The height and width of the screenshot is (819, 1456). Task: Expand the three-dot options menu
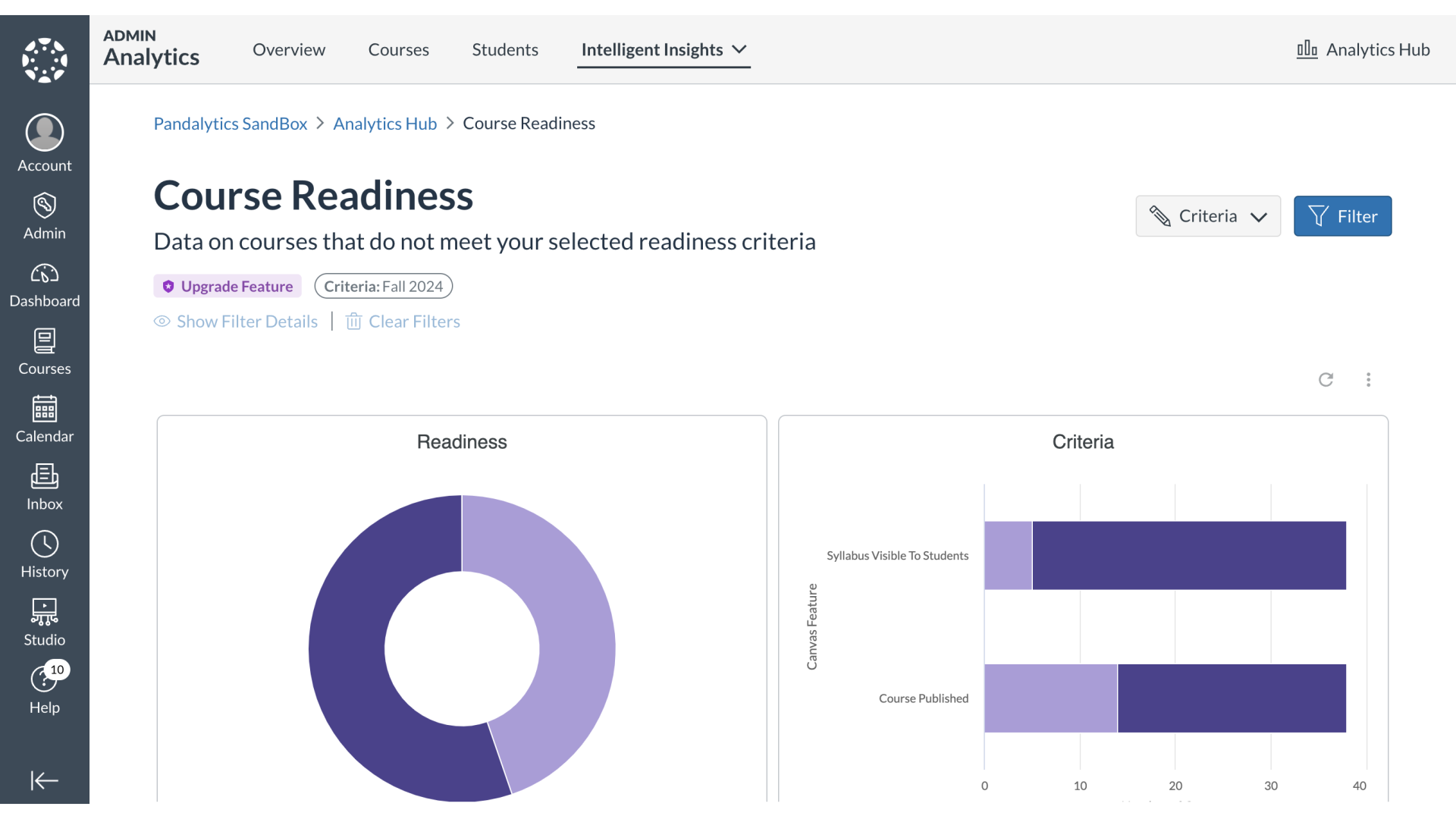tap(1369, 379)
